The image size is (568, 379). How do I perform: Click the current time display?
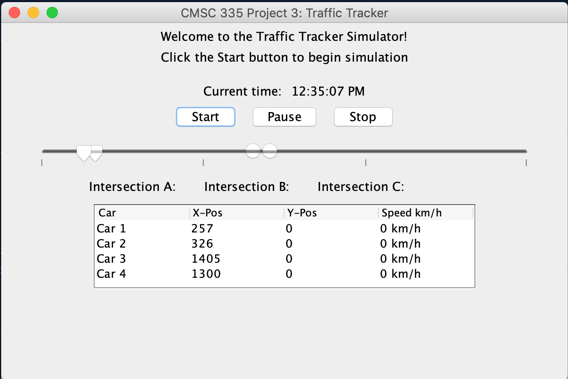328,91
